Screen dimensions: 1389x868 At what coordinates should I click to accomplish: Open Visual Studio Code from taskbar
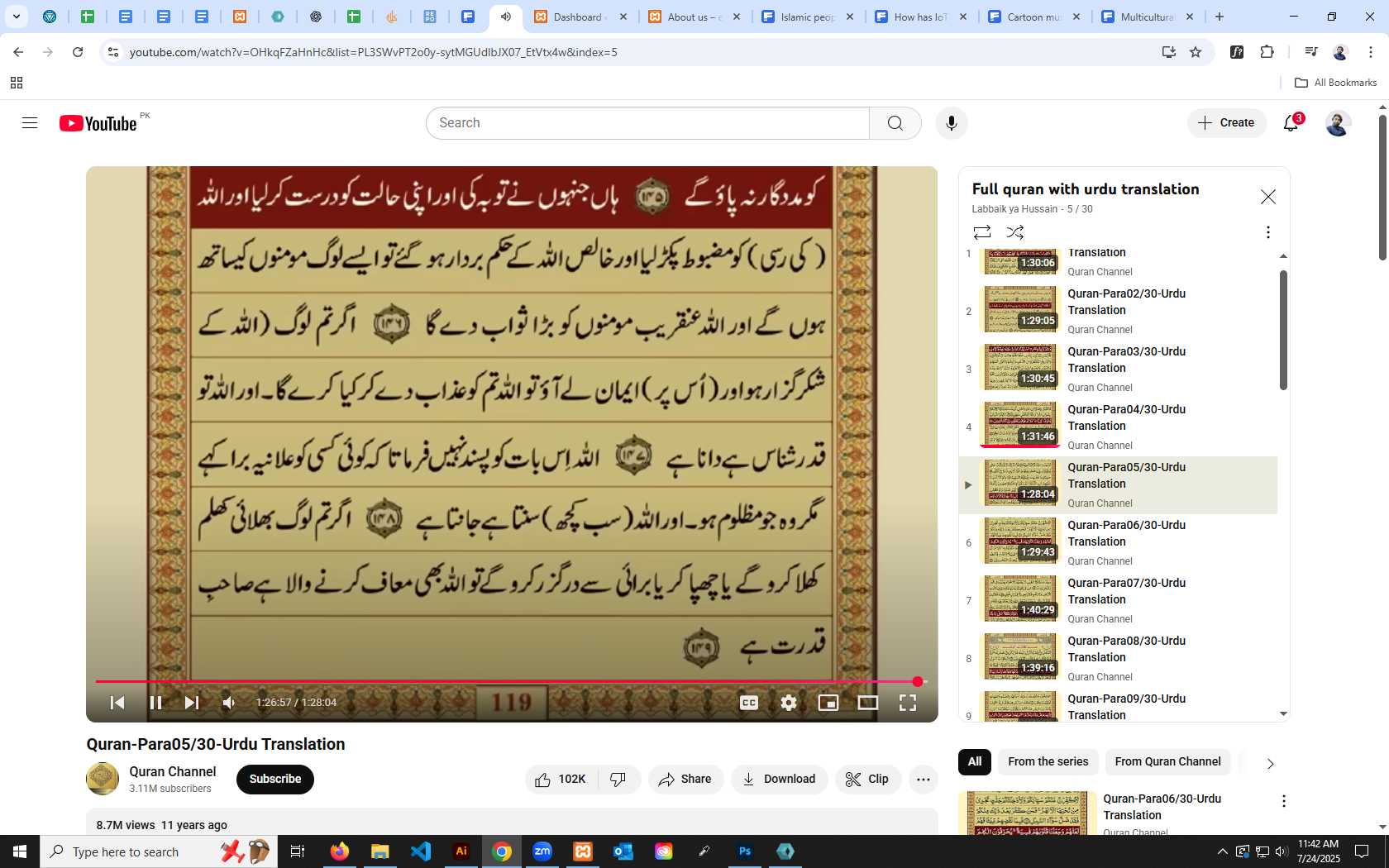pyautogui.click(x=421, y=851)
